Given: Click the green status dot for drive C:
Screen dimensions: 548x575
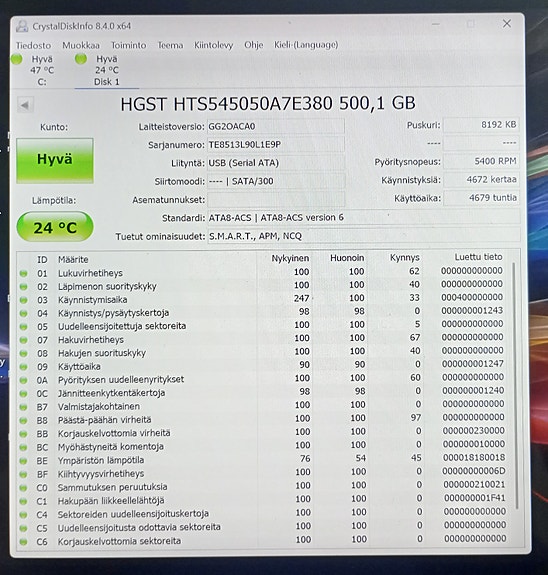Looking at the screenshot, I should click(x=17, y=59).
